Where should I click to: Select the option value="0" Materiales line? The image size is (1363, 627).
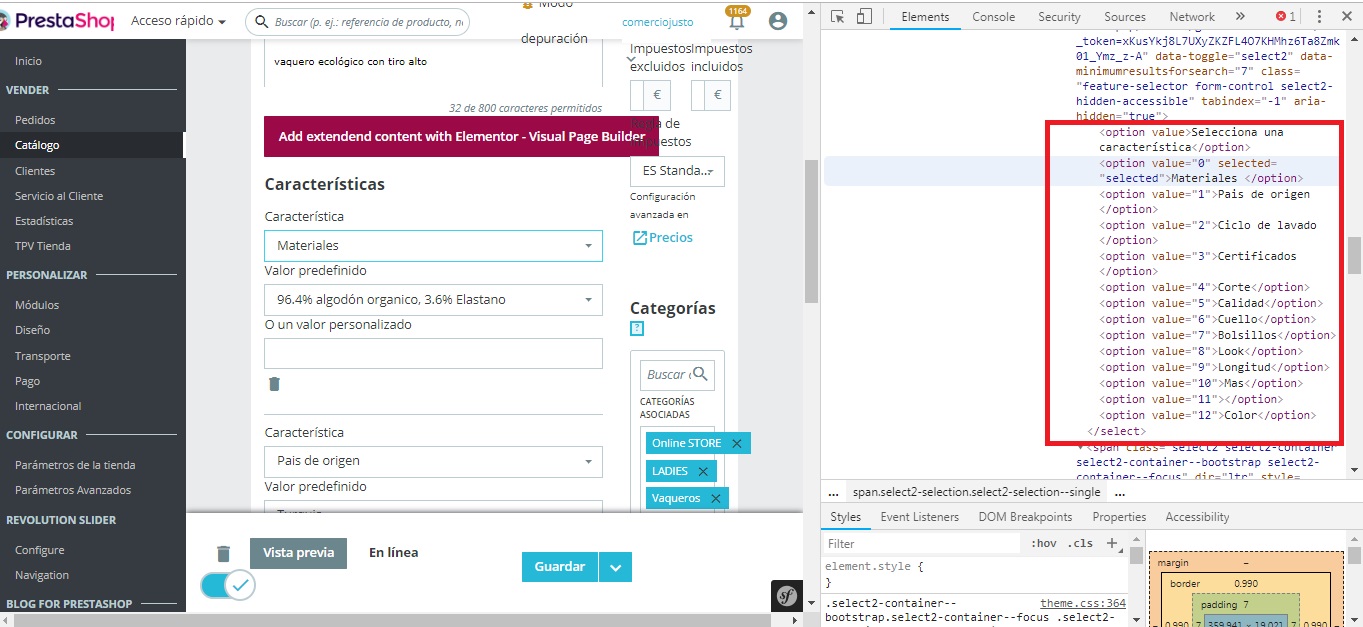click(1082, 171)
